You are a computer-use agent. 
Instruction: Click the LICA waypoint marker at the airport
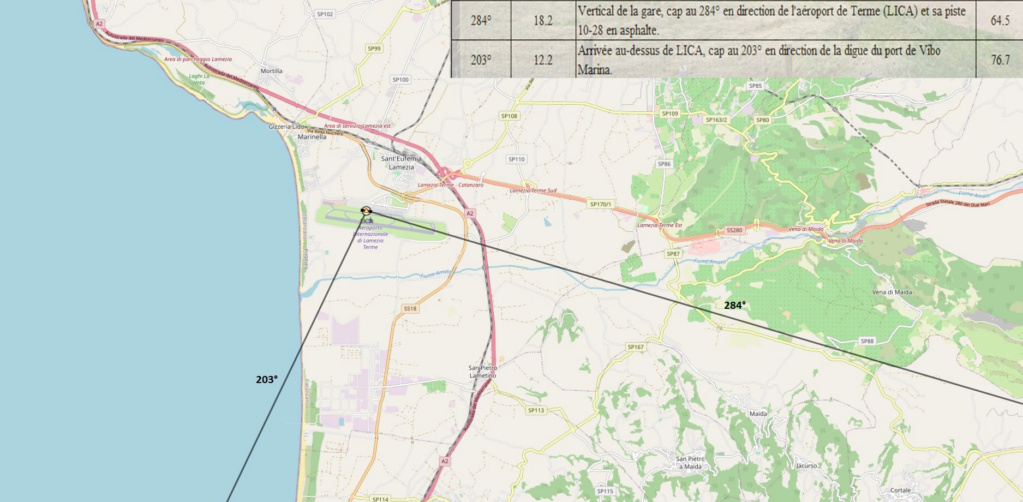(366, 211)
